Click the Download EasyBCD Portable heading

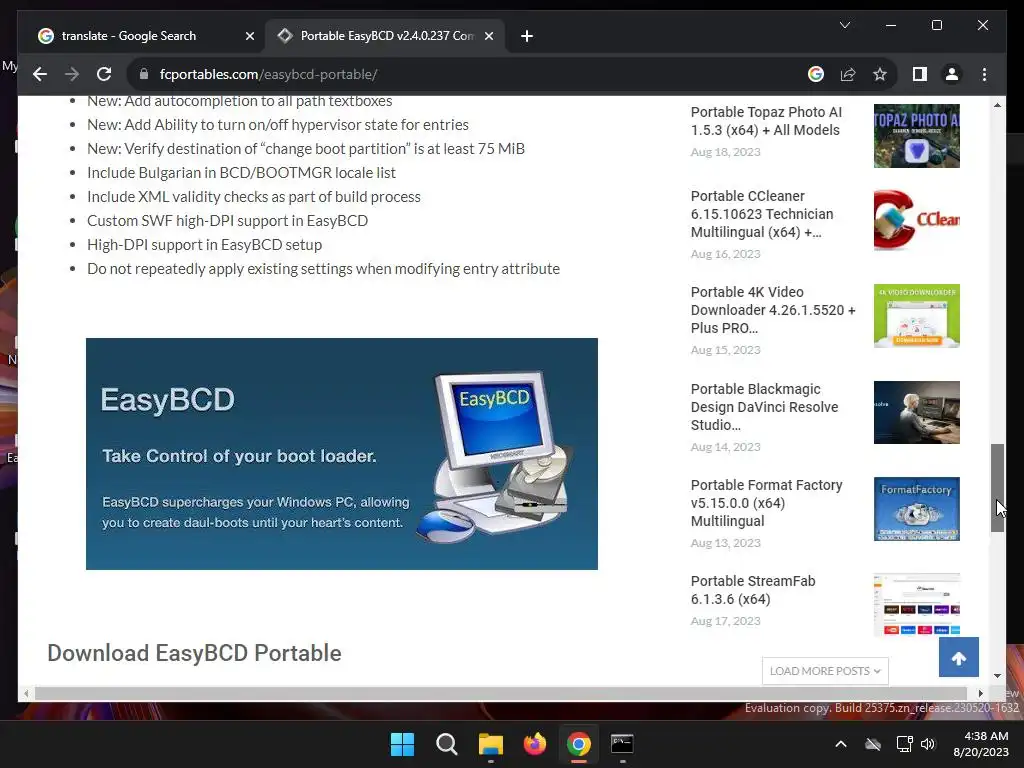194,653
